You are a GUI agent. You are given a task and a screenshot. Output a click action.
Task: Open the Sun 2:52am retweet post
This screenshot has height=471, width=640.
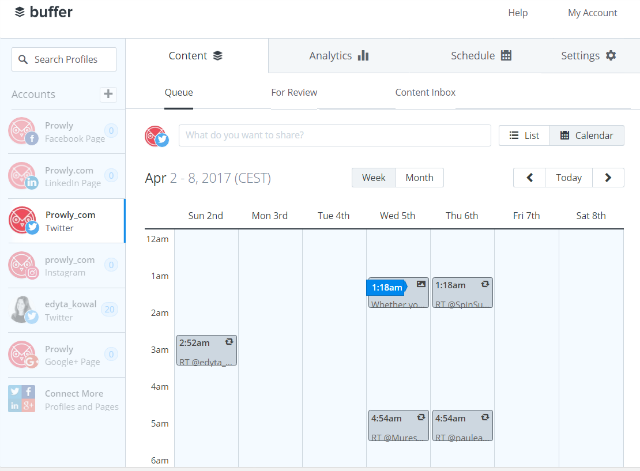click(x=206, y=351)
